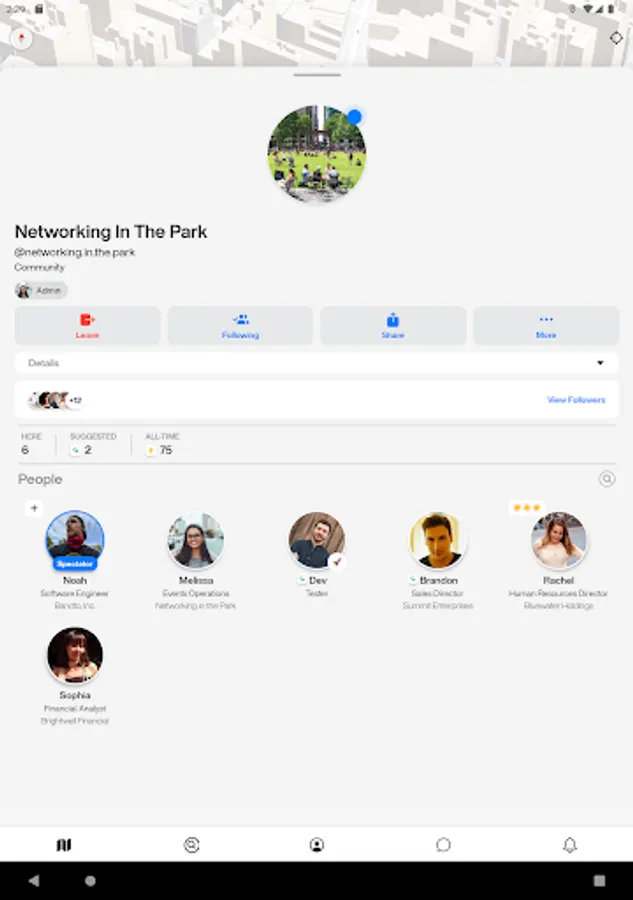Share the Networking In The Park community
Image resolution: width=633 pixels, height=900 pixels.
point(393,326)
